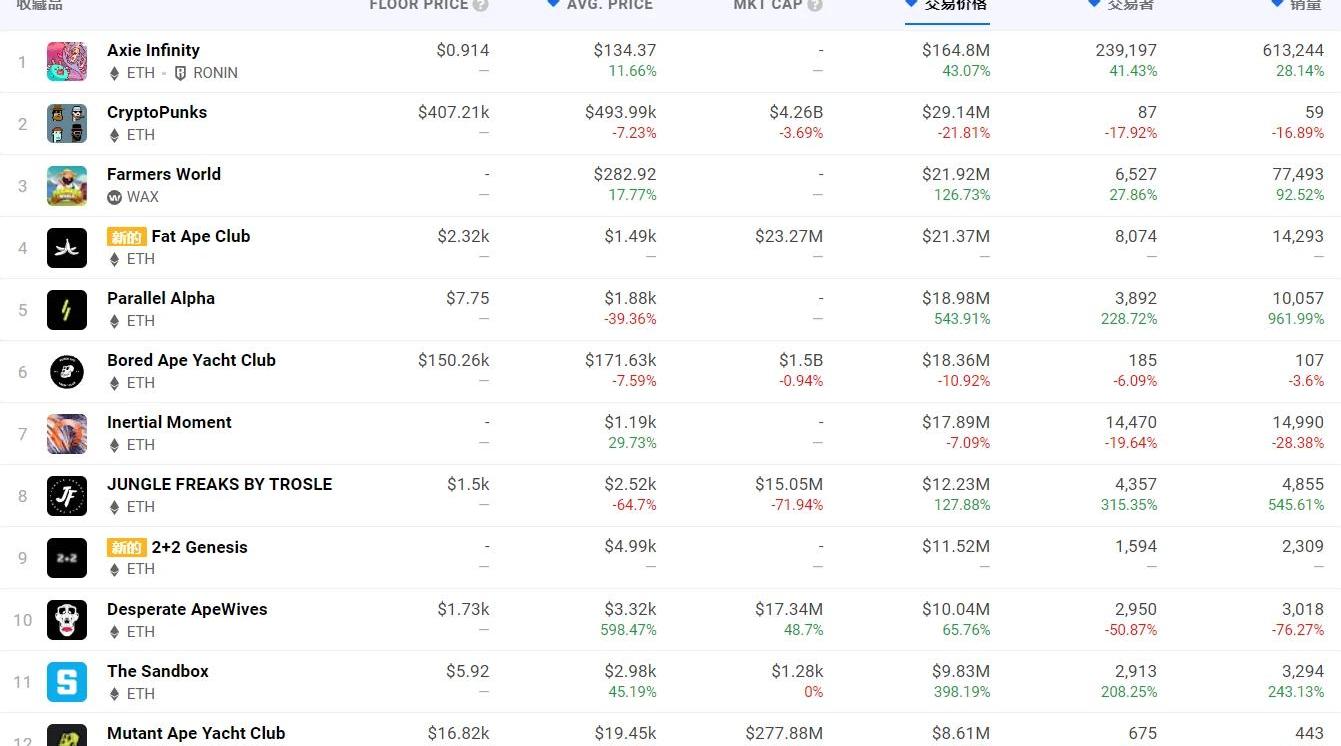The image size is (1341, 746).
Task: Click the Parallel Alpha logo icon
Action: (x=67, y=310)
